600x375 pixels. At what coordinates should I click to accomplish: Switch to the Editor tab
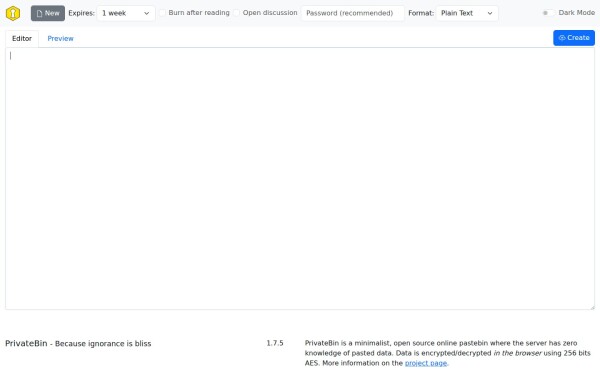(x=22, y=39)
